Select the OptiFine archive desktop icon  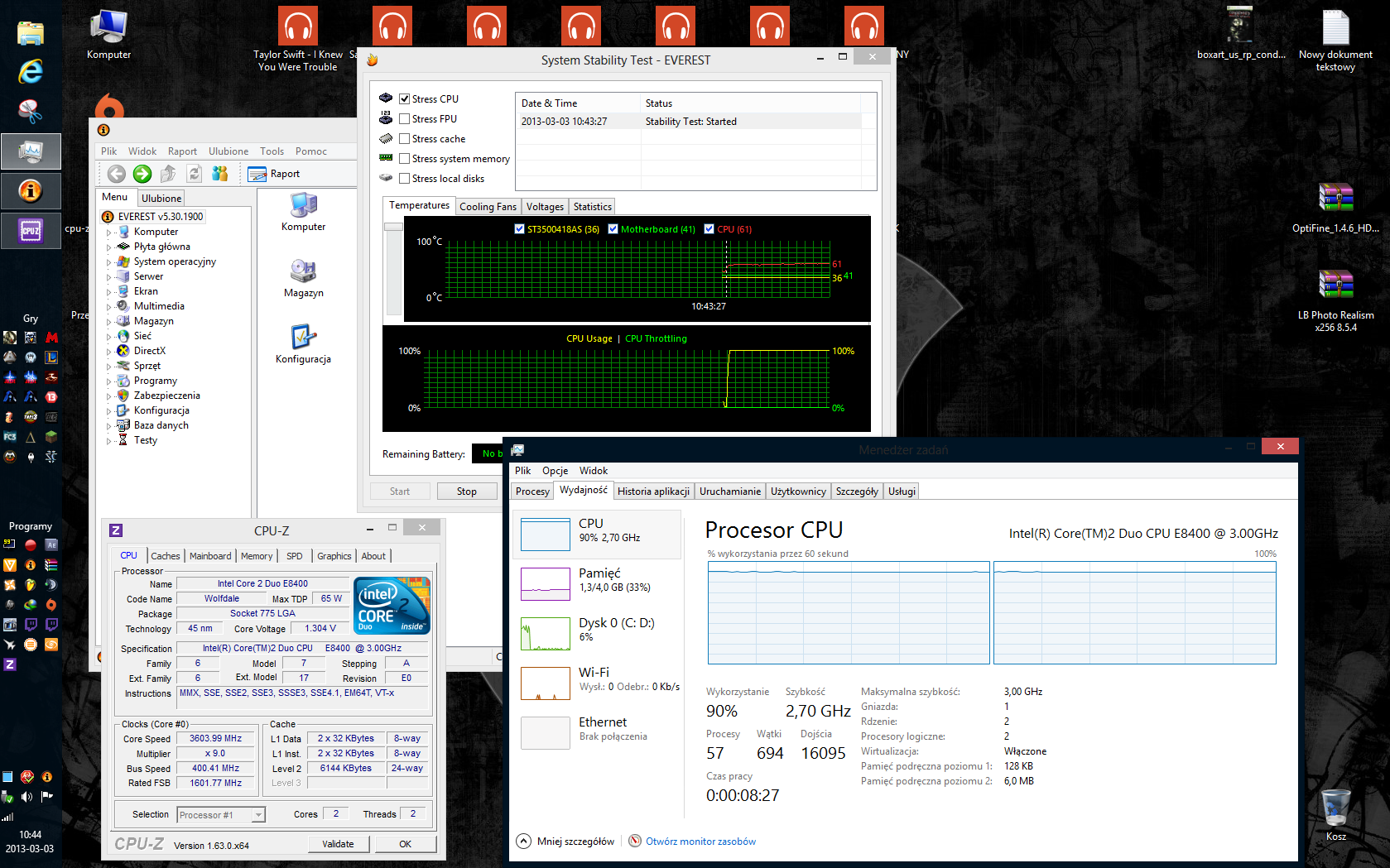(x=1335, y=208)
